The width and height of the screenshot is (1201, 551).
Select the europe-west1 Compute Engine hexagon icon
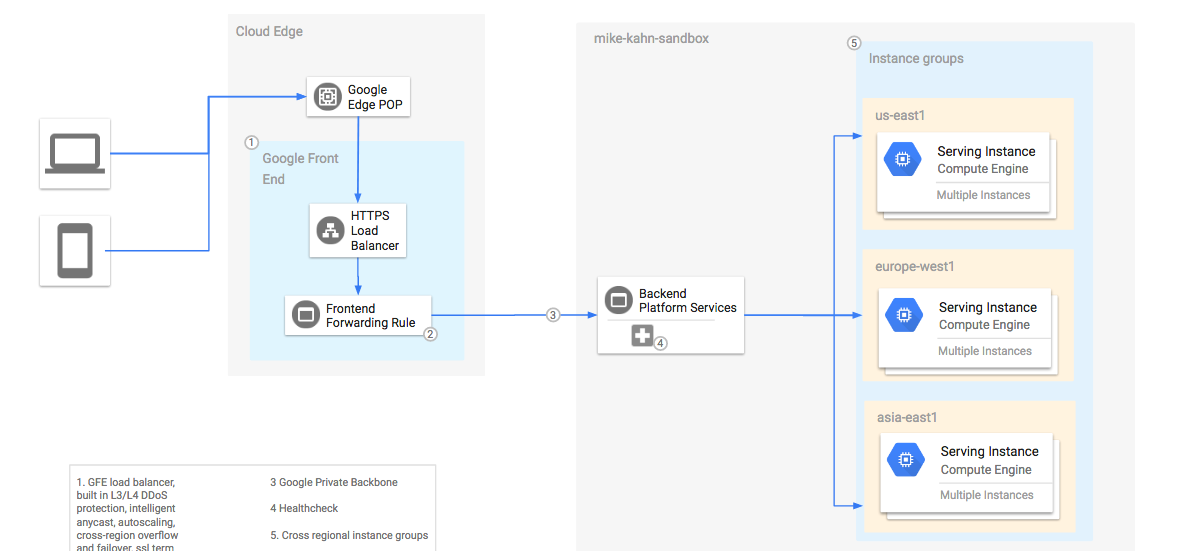(x=903, y=315)
